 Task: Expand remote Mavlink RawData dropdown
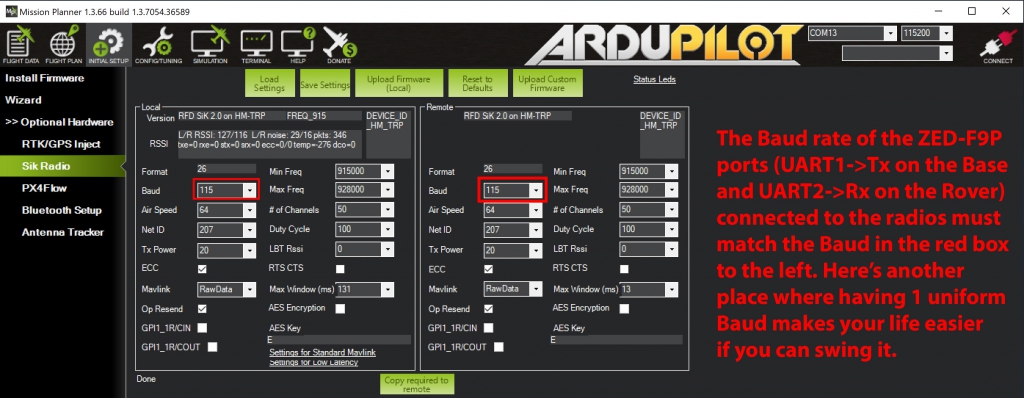coord(513,289)
